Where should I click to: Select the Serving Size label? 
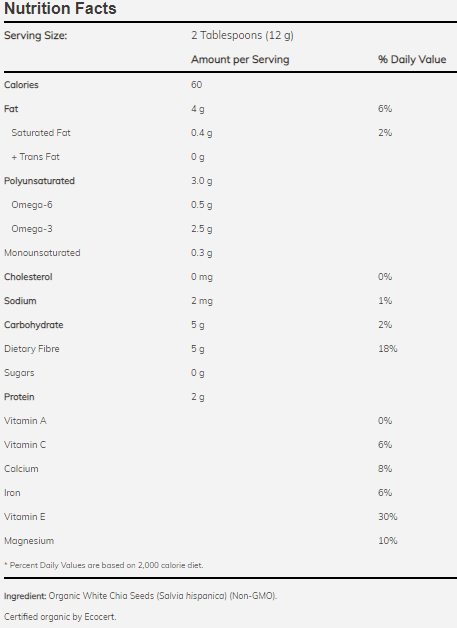36,36
